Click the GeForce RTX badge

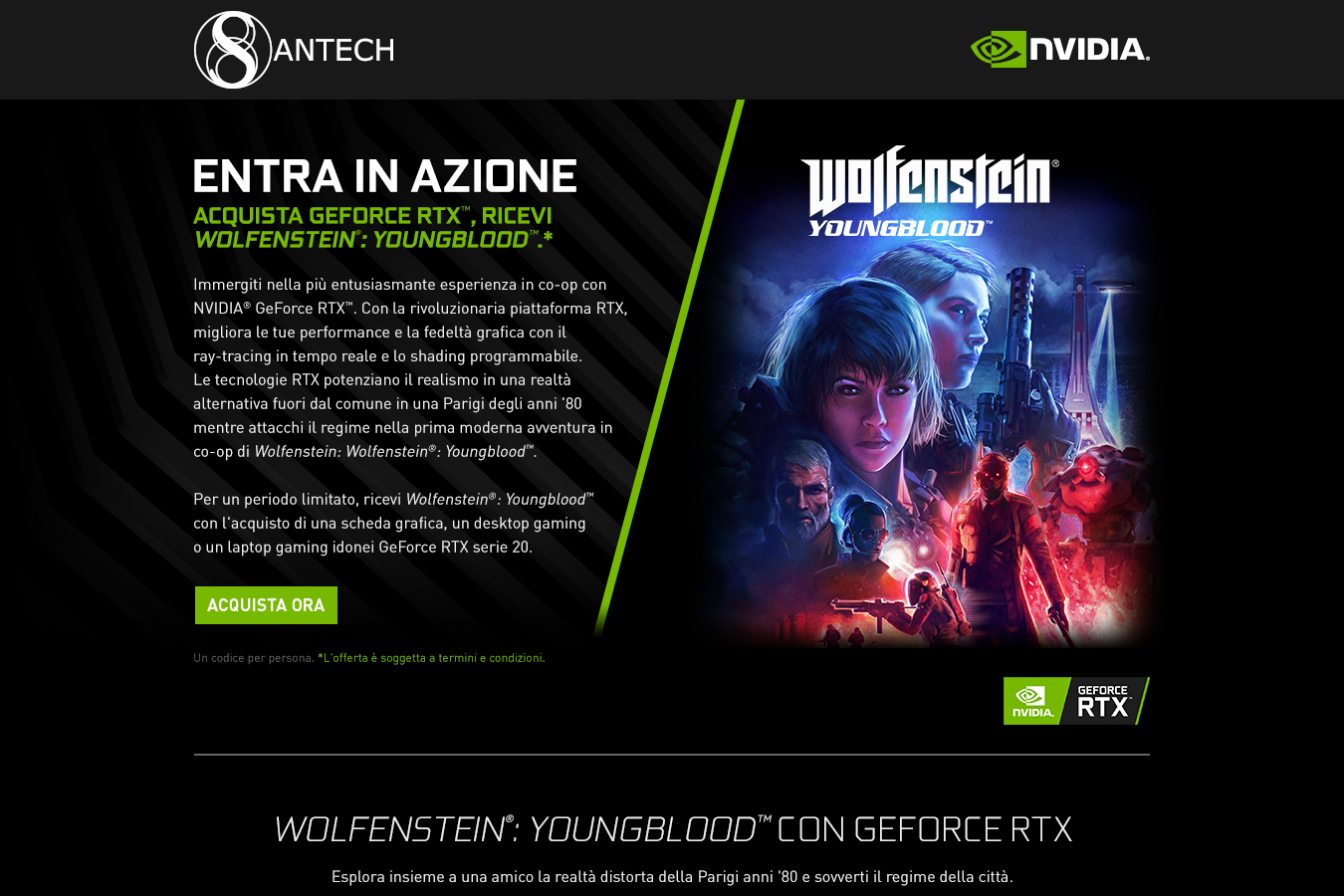coord(1076,701)
